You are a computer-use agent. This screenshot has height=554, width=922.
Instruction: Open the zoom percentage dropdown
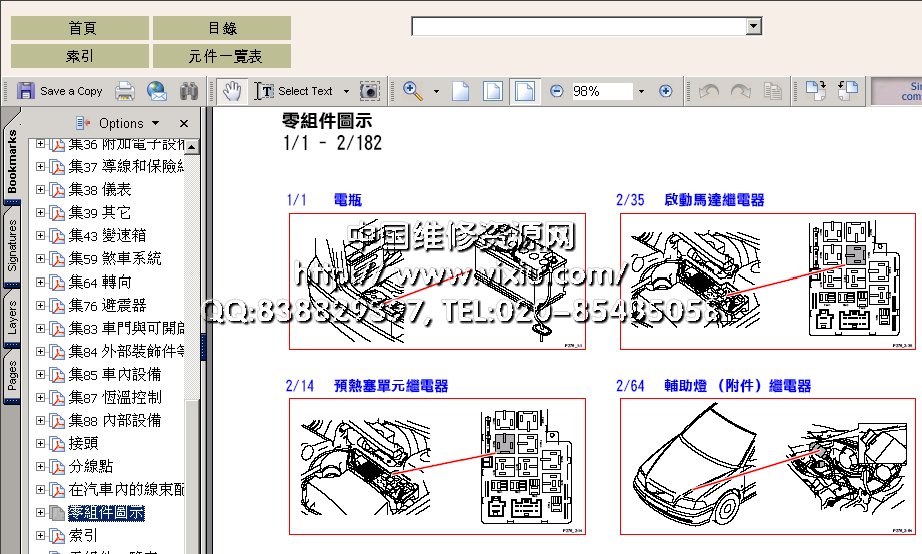point(641,91)
